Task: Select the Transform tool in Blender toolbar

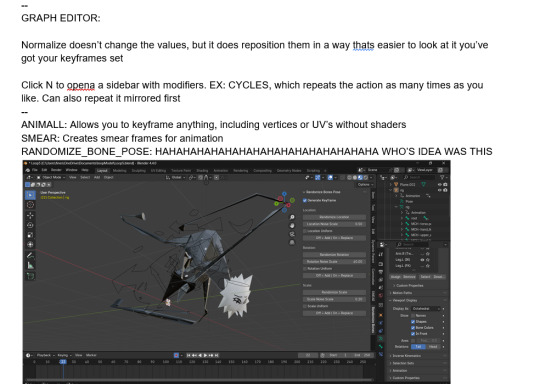Action: point(30,245)
